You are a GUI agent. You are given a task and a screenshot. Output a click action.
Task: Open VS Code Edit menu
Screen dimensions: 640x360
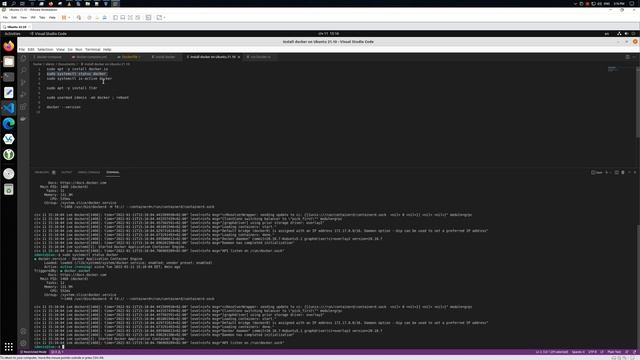pyautogui.click(x=31, y=49)
